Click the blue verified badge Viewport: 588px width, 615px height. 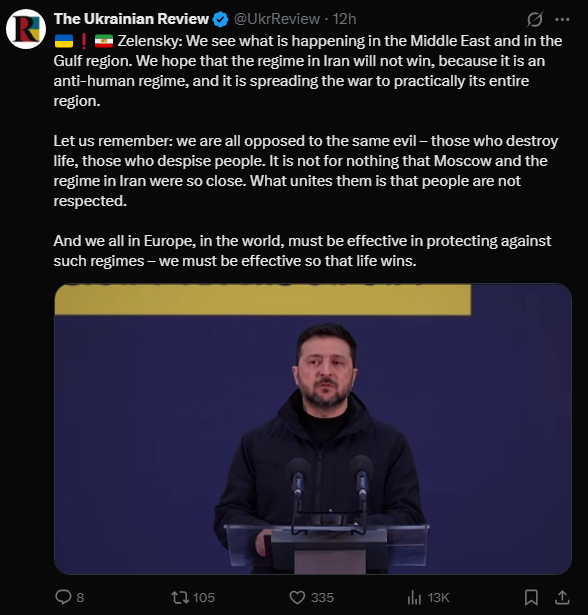(220, 19)
